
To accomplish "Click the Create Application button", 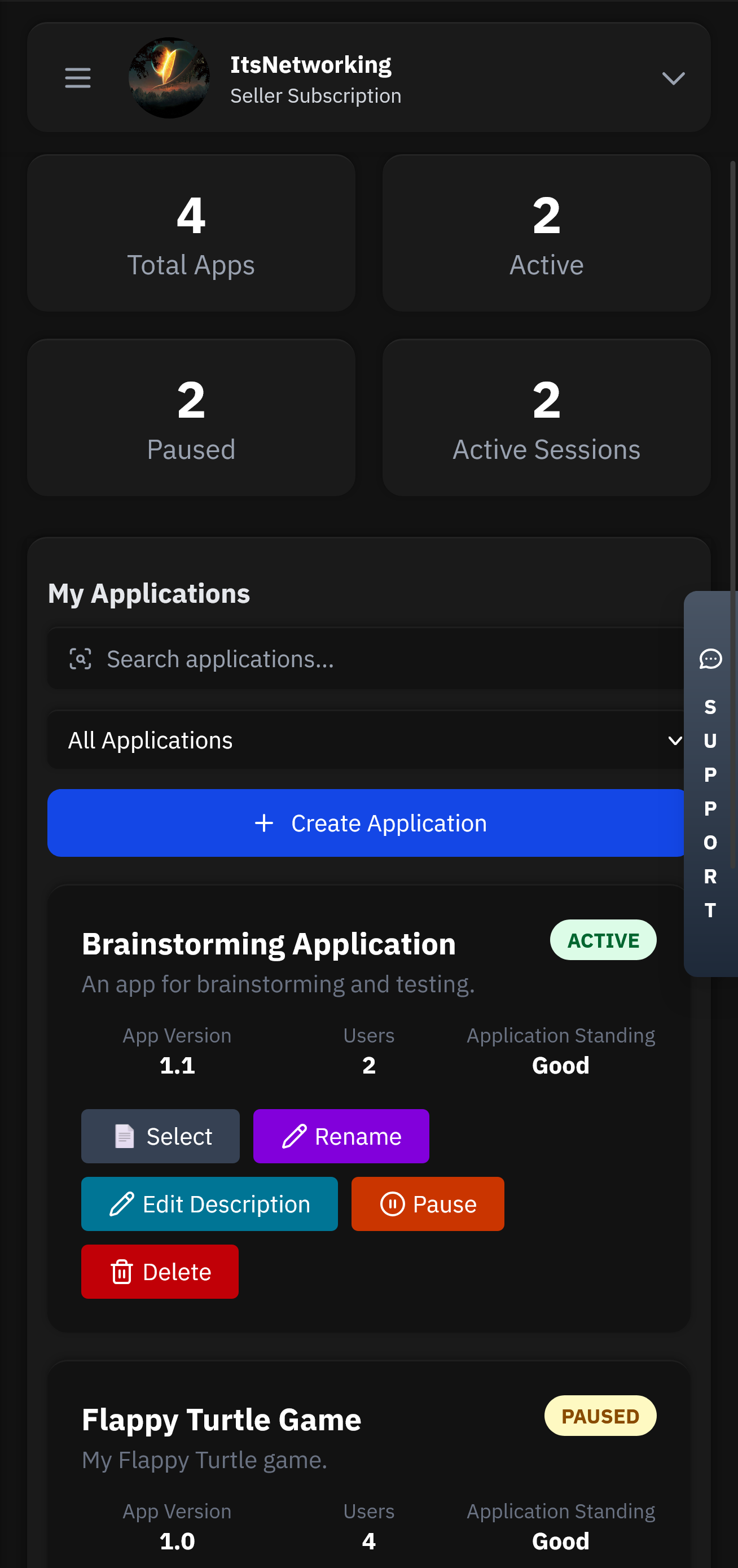I will click(x=367, y=823).
